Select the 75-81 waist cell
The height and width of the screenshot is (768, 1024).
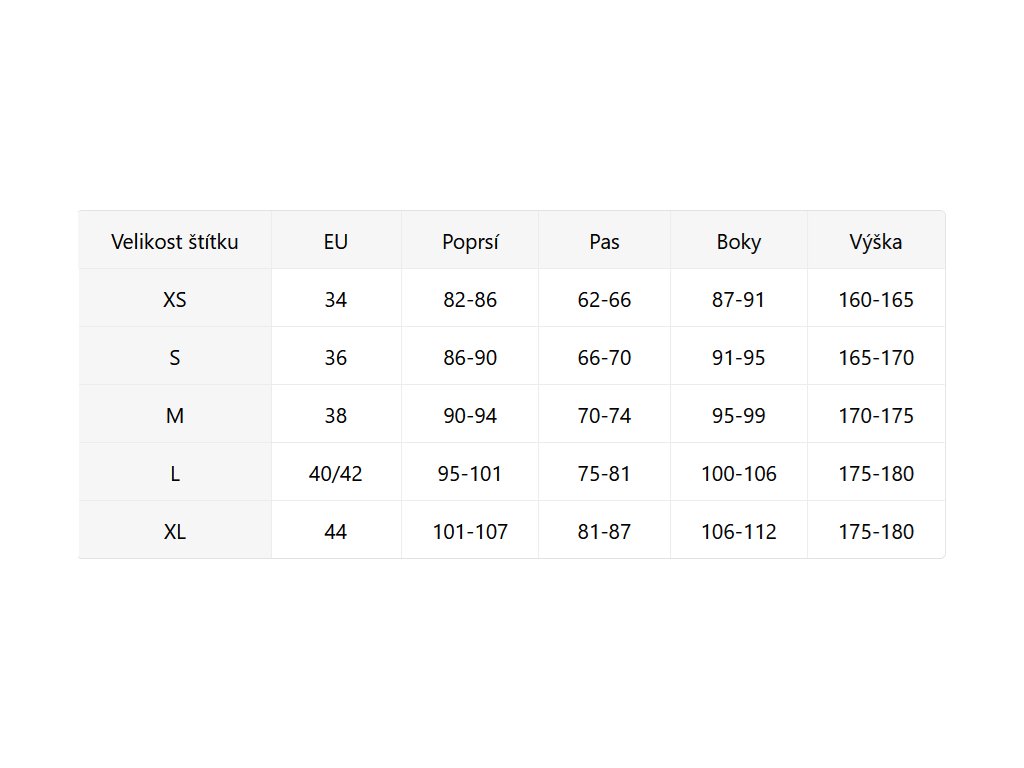pyautogui.click(x=604, y=473)
